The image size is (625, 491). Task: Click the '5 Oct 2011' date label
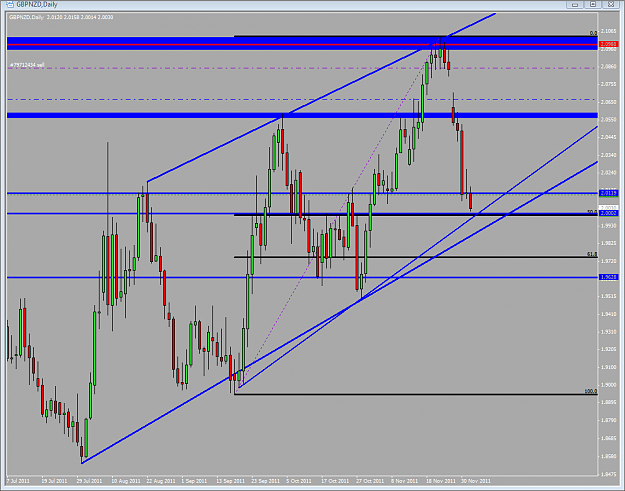pyautogui.click(x=299, y=481)
